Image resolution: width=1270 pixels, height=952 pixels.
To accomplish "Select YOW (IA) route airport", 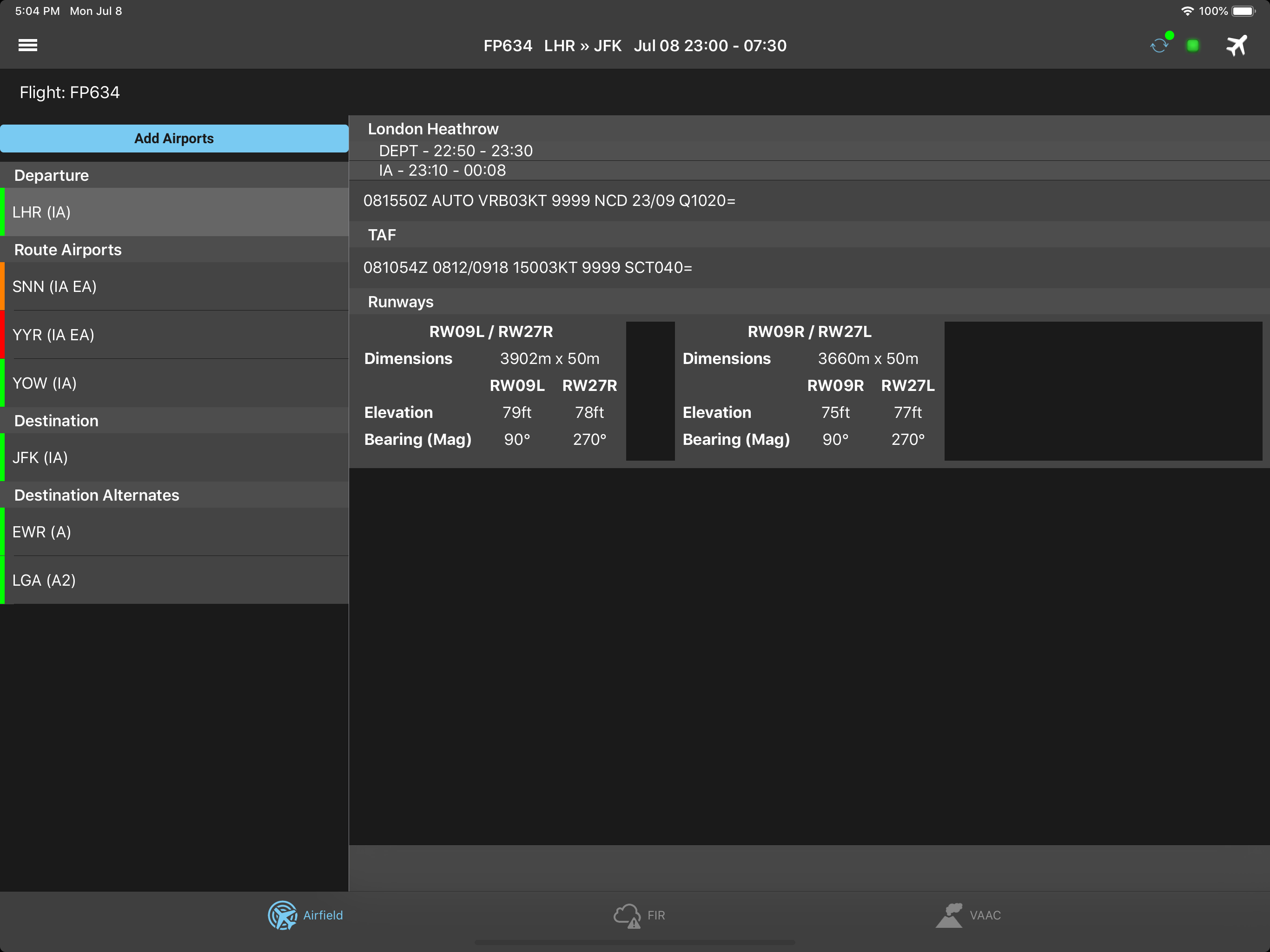I will coord(174,383).
